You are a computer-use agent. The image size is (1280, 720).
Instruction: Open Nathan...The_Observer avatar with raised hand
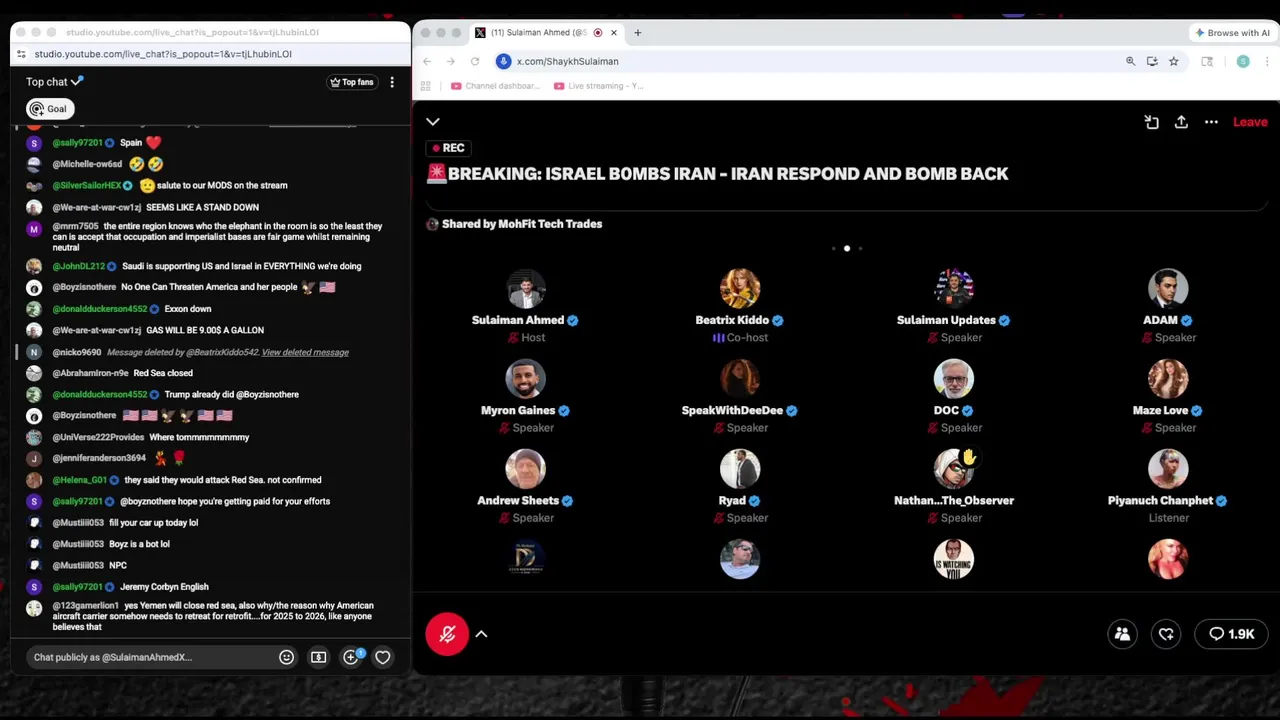tap(953, 469)
